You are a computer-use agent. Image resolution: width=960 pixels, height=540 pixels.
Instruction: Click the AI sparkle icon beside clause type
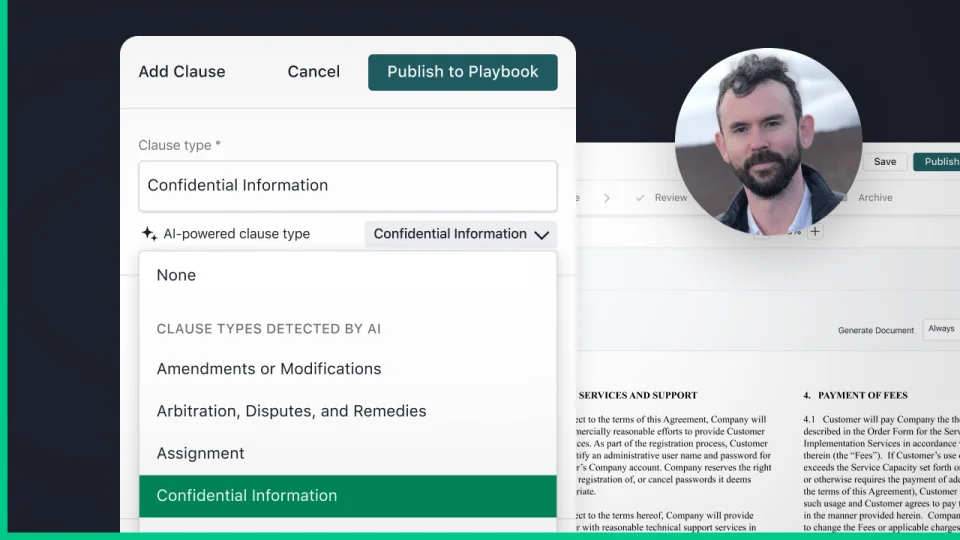tap(149, 234)
